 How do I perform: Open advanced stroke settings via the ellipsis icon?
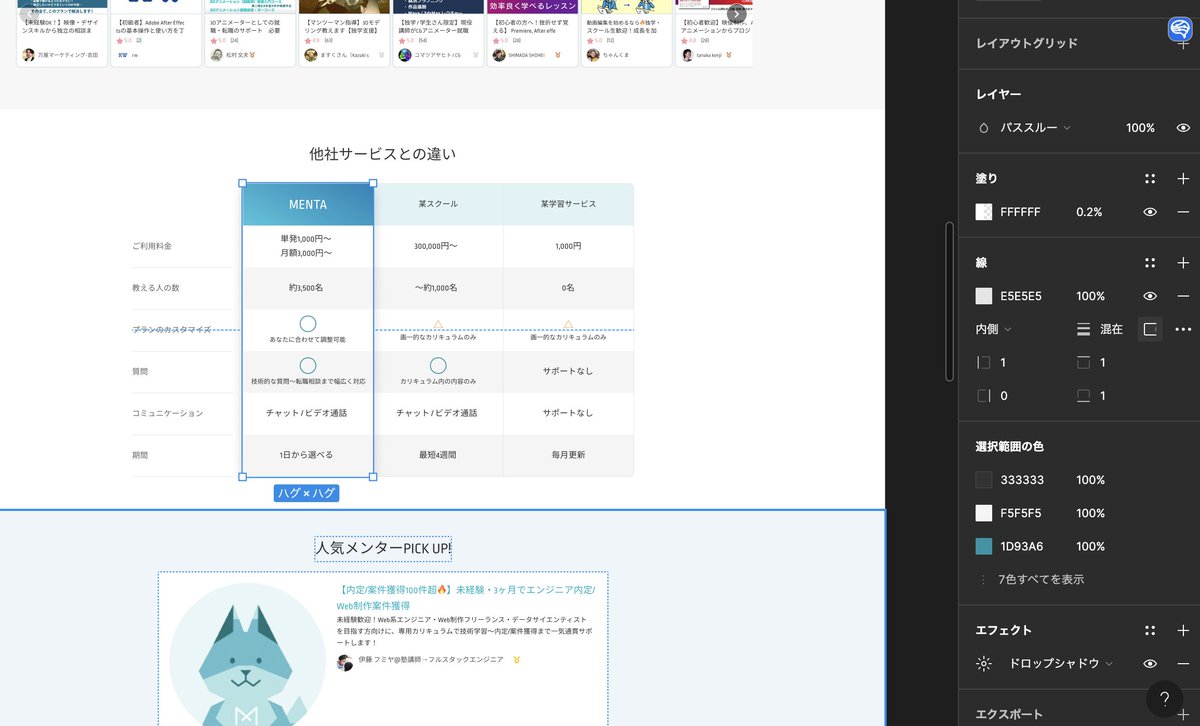1183,330
